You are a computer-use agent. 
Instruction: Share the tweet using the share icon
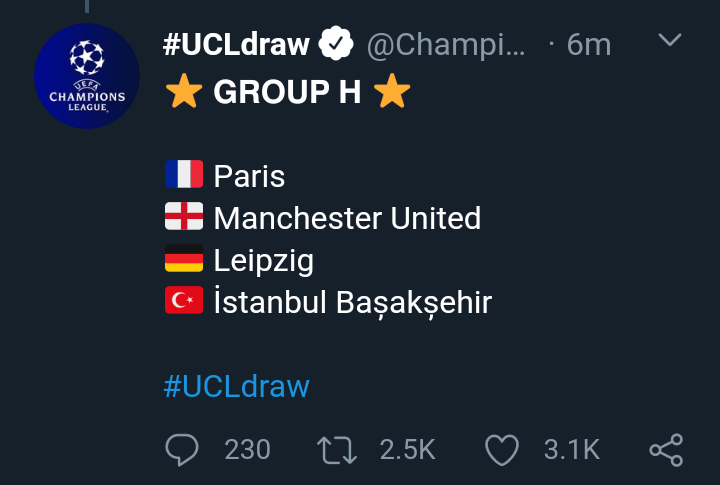[666, 450]
